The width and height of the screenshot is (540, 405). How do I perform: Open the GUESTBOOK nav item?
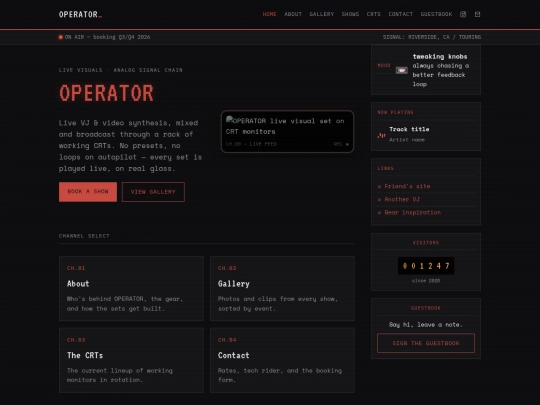tap(436, 14)
